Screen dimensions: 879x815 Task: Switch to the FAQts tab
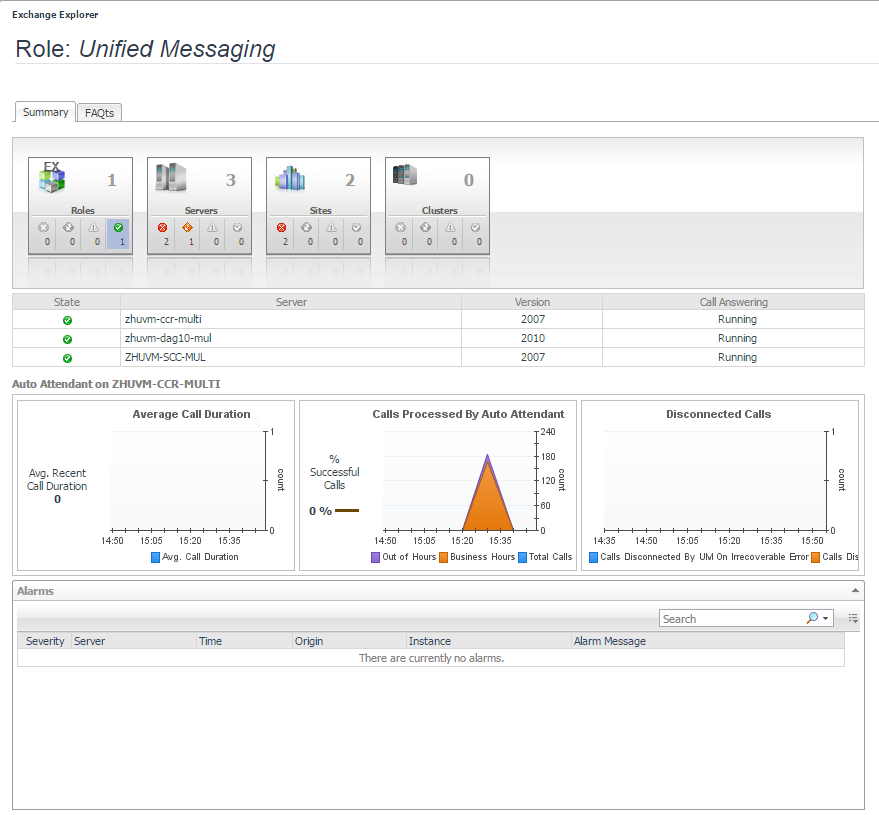coord(99,113)
